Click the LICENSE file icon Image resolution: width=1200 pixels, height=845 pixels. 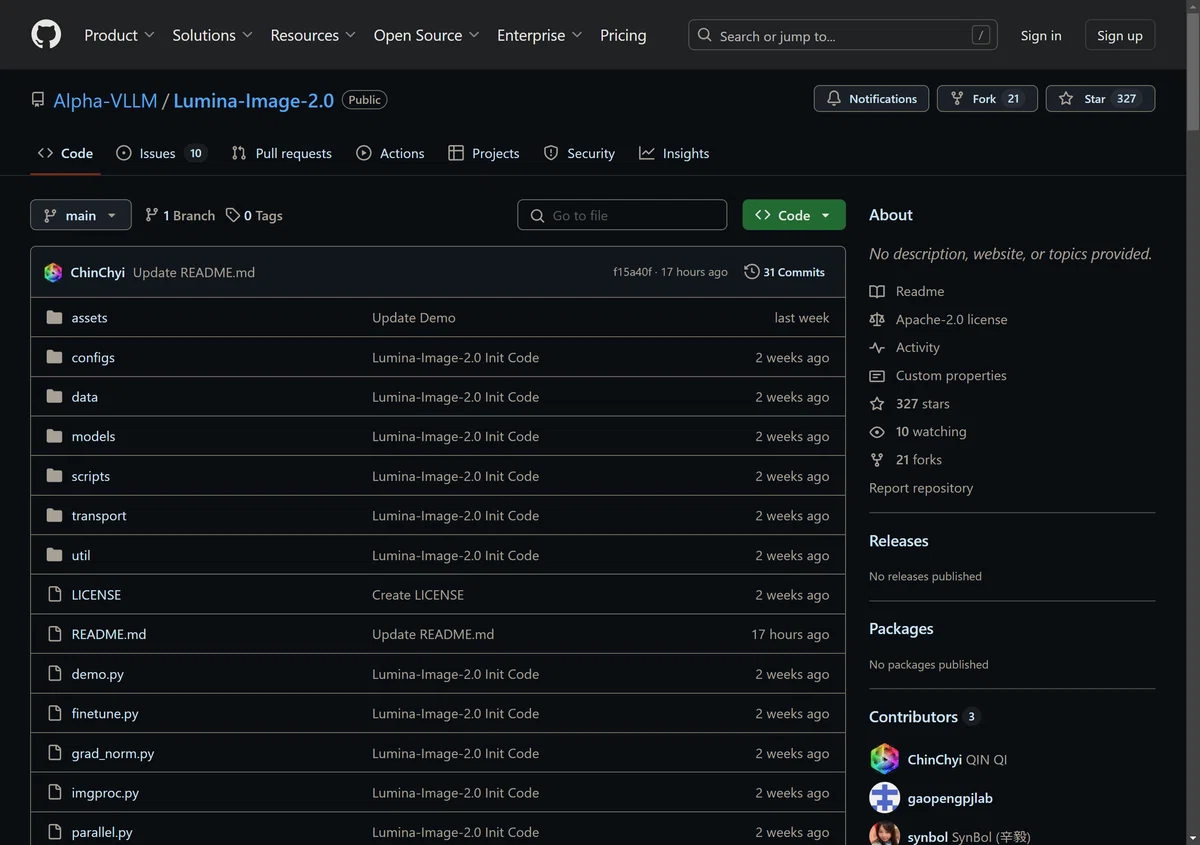coord(54,595)
